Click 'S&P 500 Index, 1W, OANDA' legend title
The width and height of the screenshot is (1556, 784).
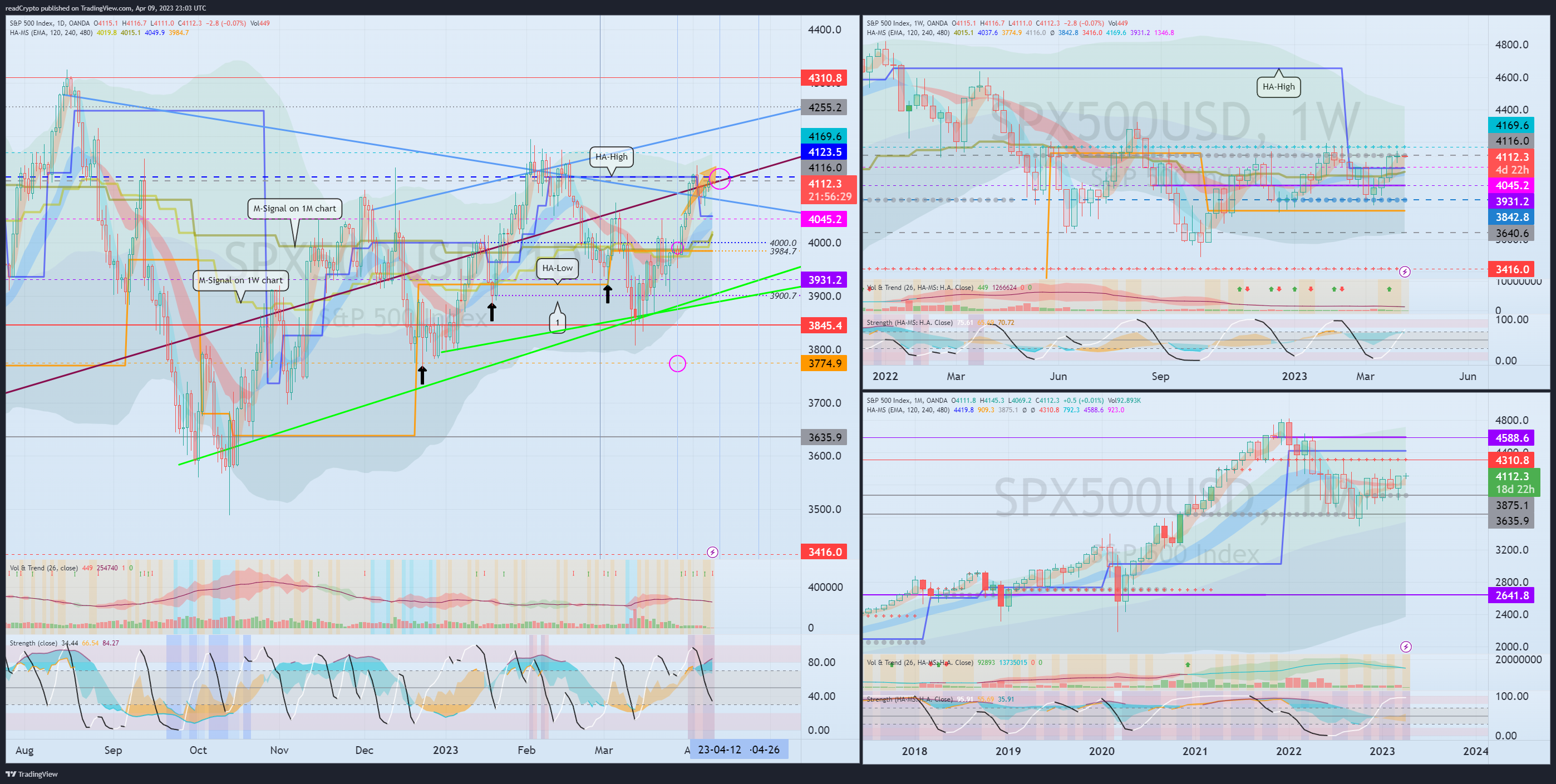click(907, 23)
